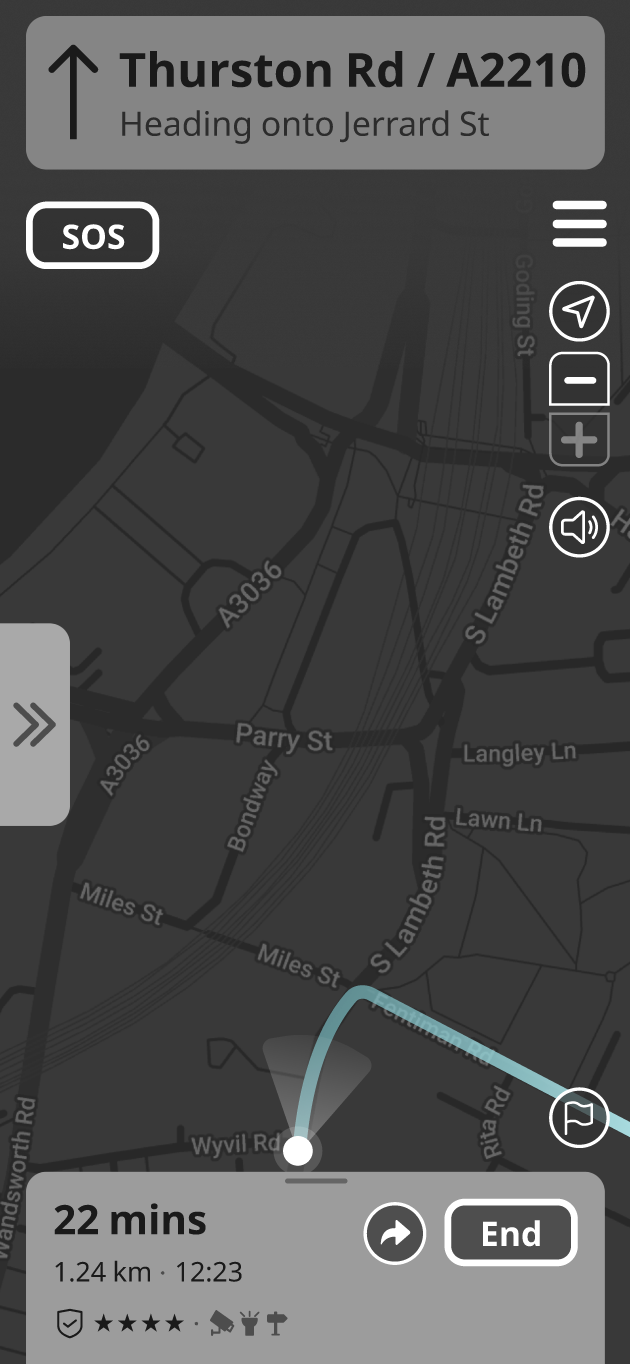Tap the Thurston Rd direction banner

tap(315, 93)
